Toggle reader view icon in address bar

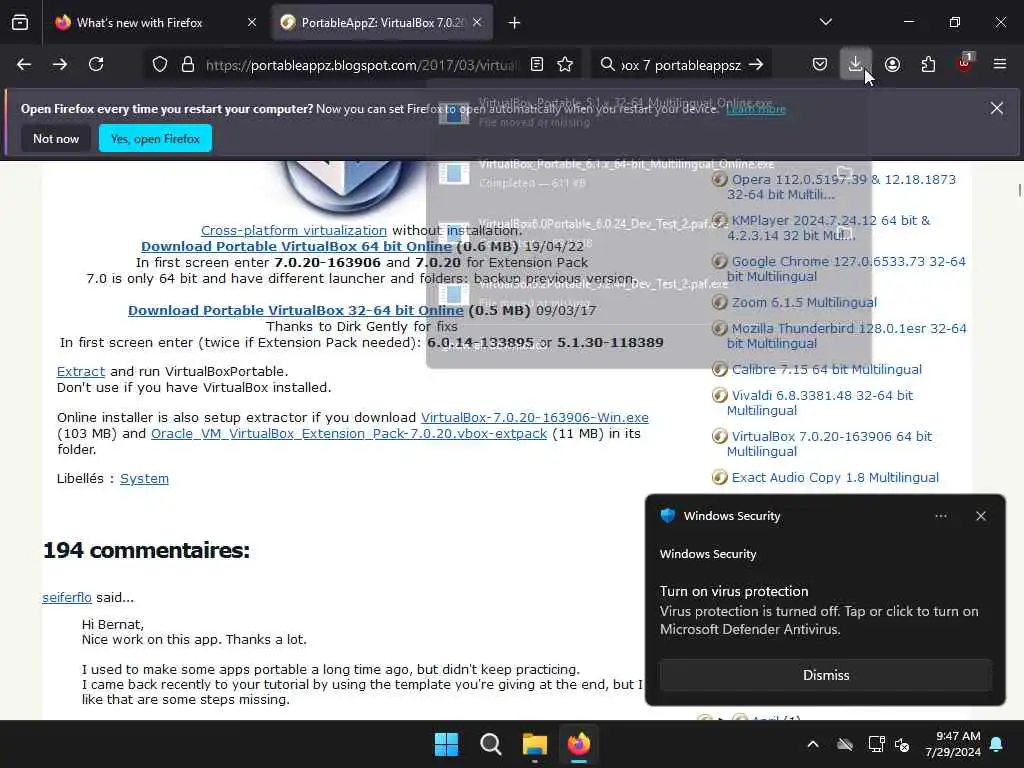tap(537, 65)
